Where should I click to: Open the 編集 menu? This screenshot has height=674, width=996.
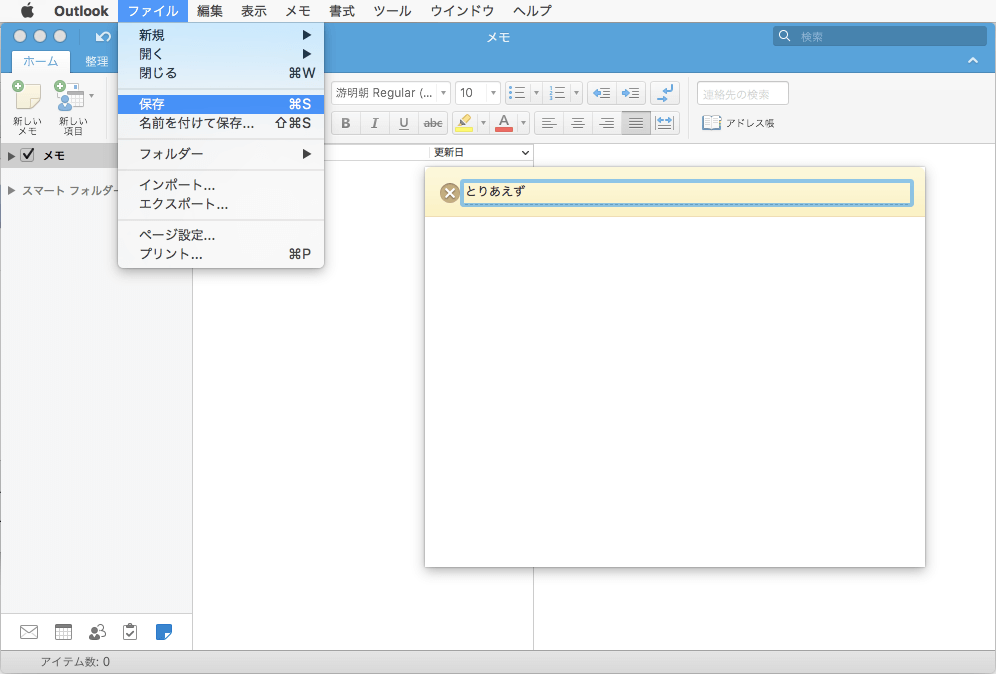point(210,11)
